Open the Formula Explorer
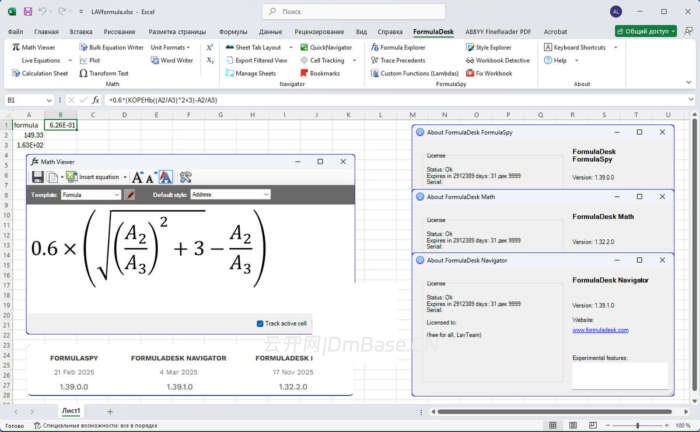This screenshot has height=432, width=700. coord(398,47)
